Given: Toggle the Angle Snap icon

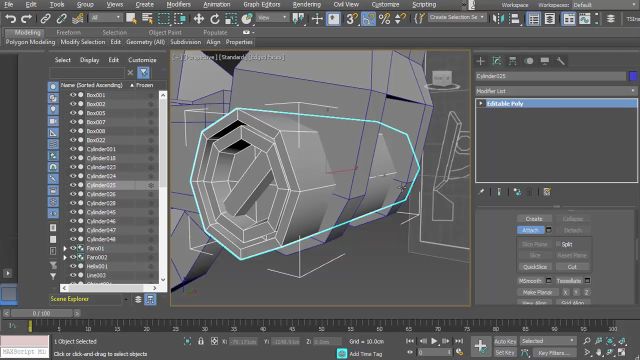Looking at the screenshot, I should pyautogui.click(x=368, y=19).
